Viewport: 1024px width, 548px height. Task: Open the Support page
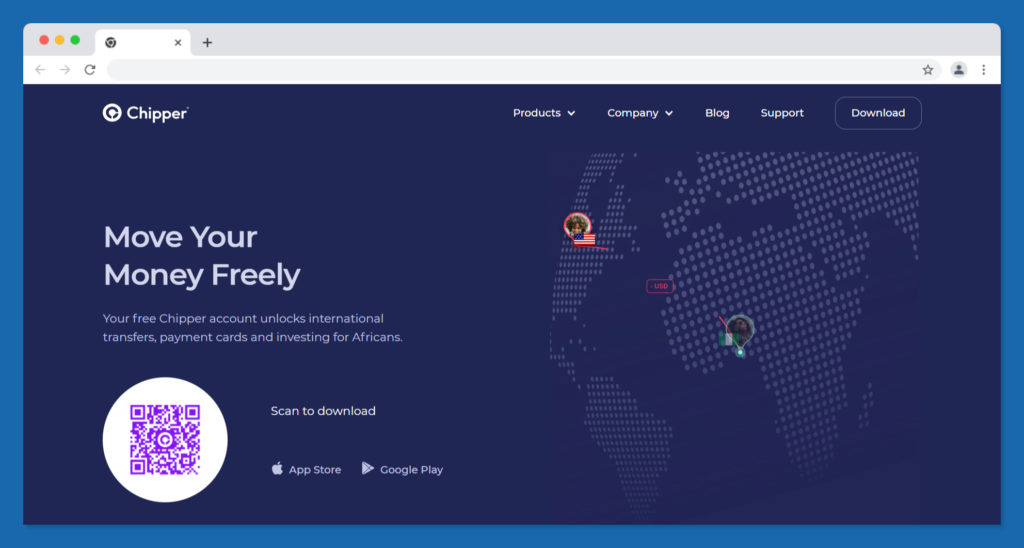pyautogui.click(x=782, y=113)
